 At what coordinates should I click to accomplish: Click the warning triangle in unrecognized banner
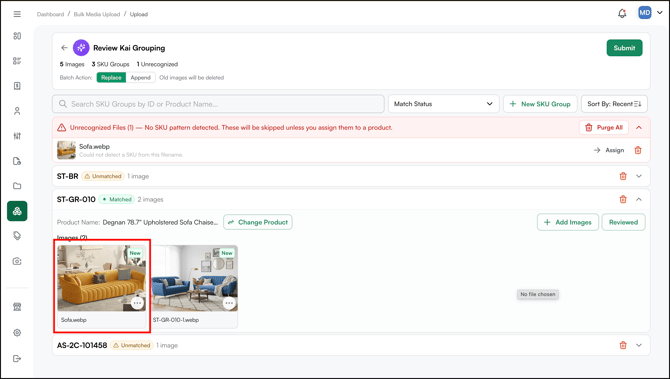62,128
